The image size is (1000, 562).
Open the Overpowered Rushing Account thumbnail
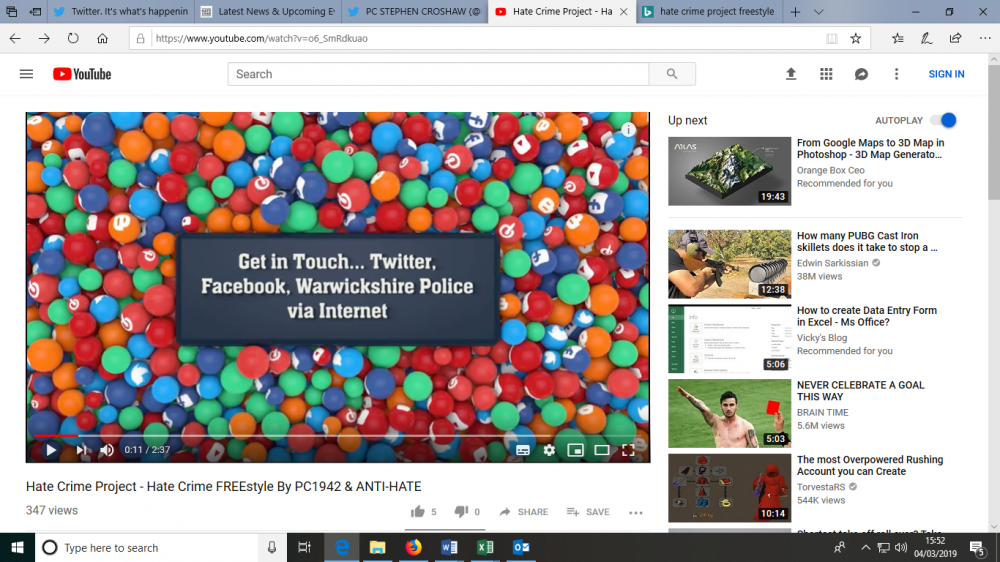pyautogui.click(x=730, y=488)
